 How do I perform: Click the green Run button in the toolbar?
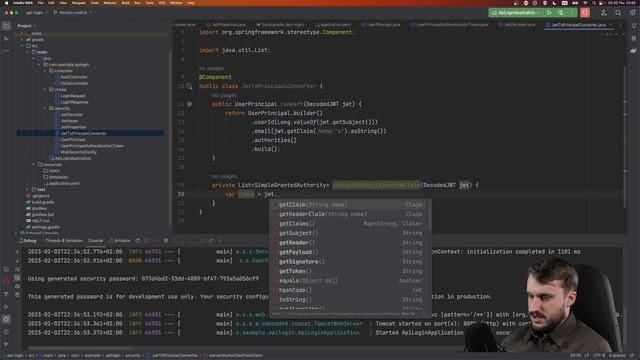pos(549,13)
